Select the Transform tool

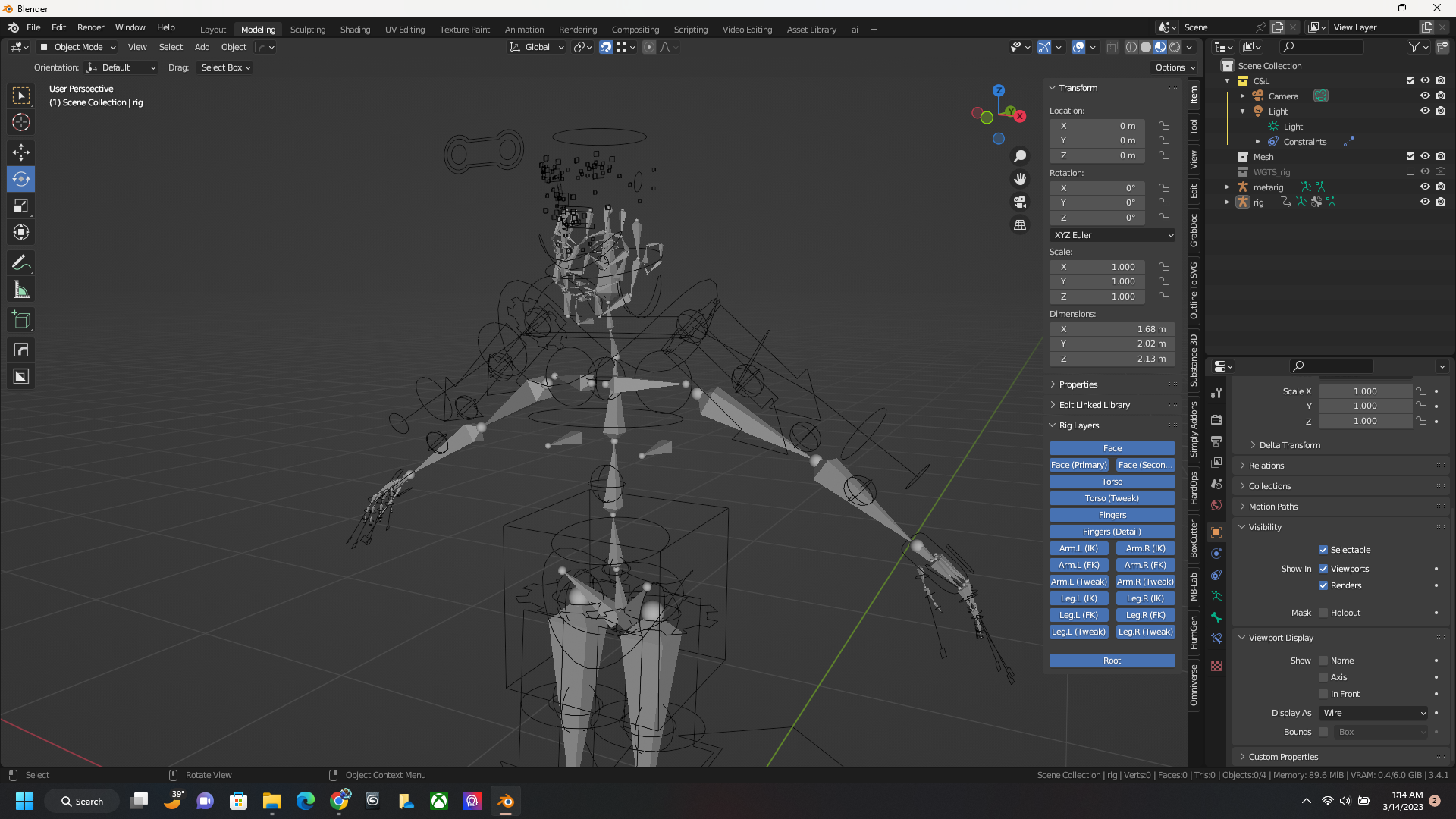click(x=21, y=233)
